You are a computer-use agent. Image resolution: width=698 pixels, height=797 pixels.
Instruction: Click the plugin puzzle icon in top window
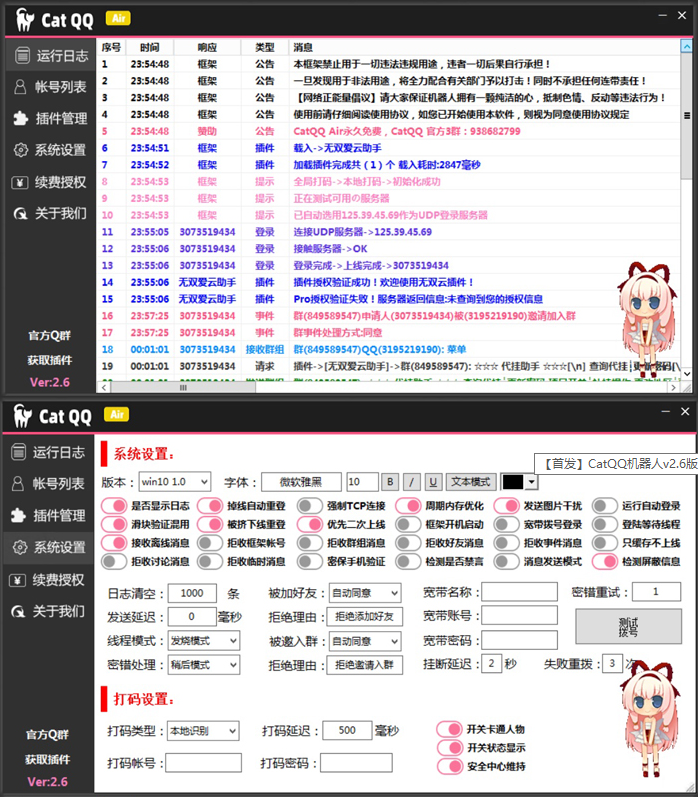(x=20, y=118)
